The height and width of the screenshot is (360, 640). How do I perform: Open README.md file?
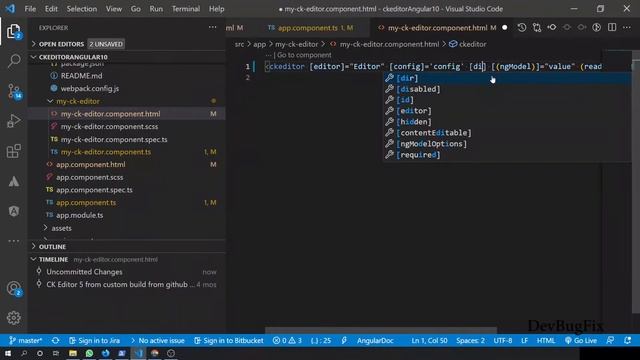click(x=81, y=76)
